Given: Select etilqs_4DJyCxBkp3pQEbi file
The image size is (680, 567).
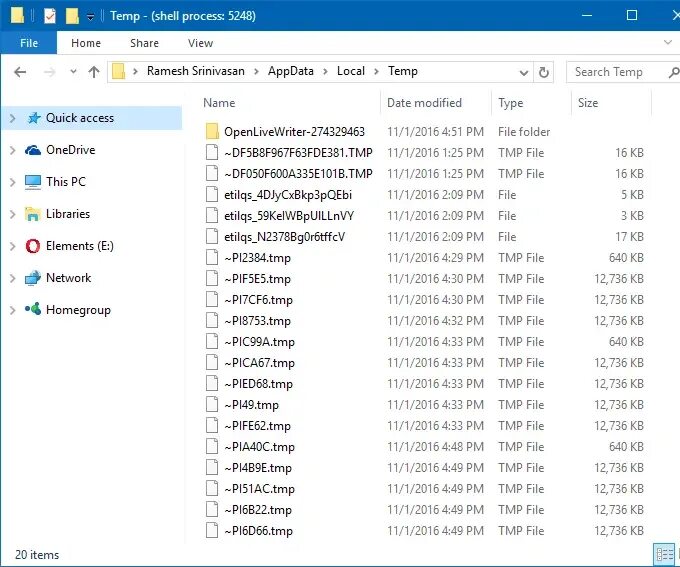Looking at the screenshot, I should [x=288, y=195].
